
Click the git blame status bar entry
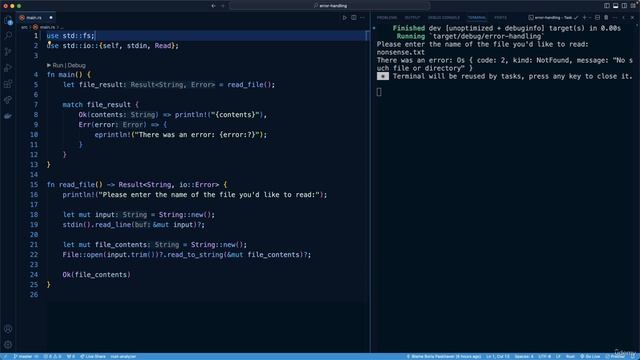443,356
